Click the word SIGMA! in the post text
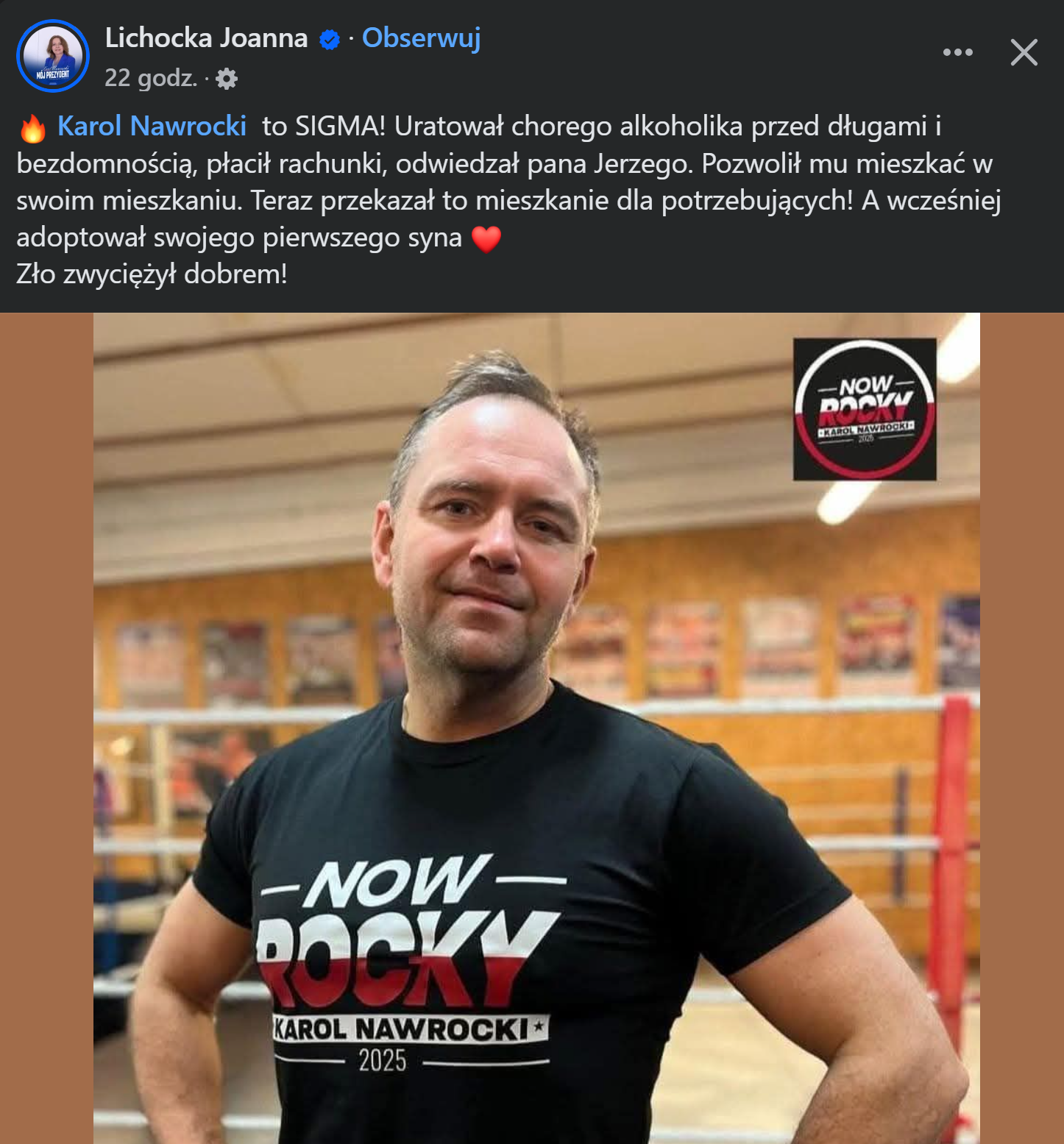This screenshot has width=1064, height=1144. click(340, 126)
